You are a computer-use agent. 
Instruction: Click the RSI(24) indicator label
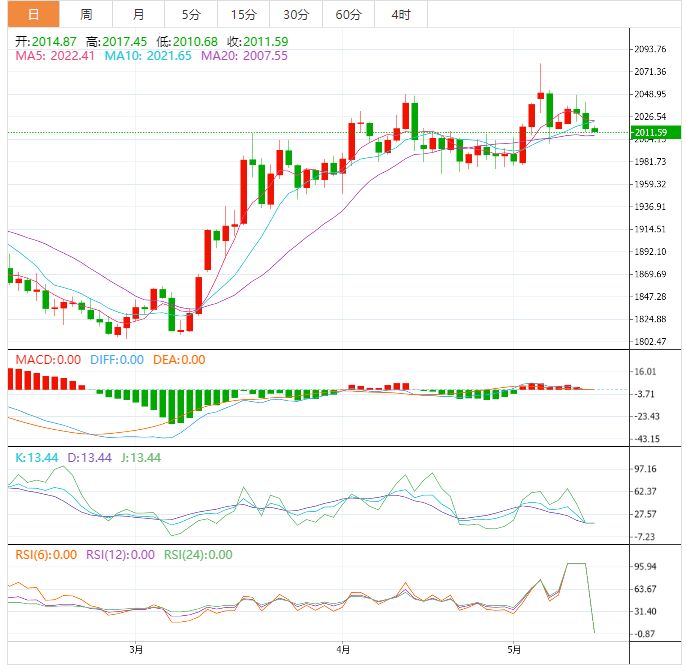coord(198,554)
